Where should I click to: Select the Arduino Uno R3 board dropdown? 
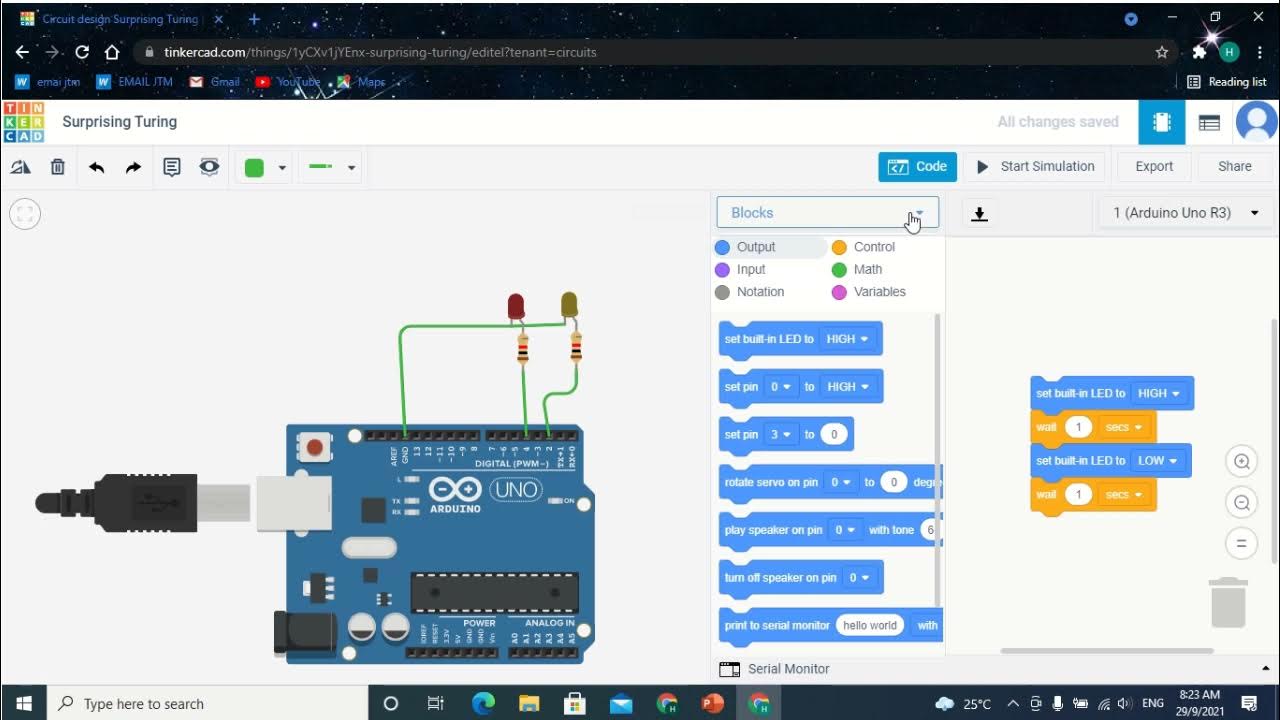[x=1186, y=213]
